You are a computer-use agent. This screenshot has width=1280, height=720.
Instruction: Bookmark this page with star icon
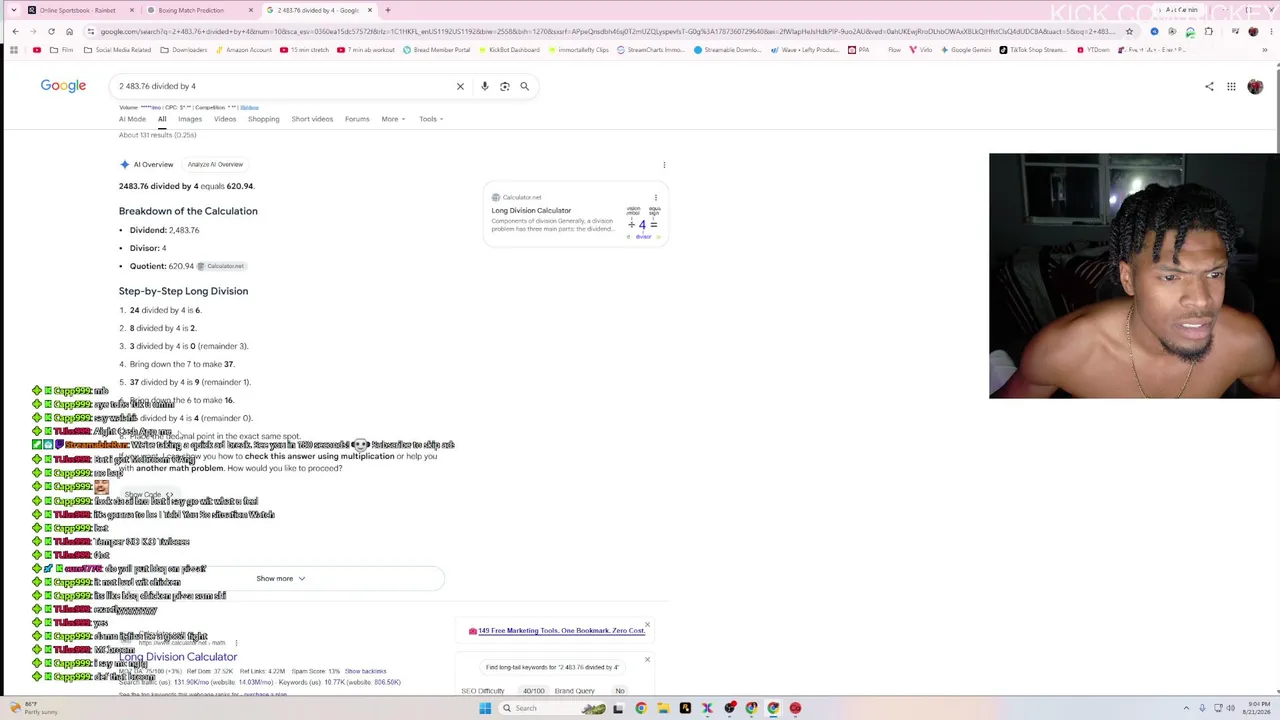pyautogui.click(x=1129, y=31)
